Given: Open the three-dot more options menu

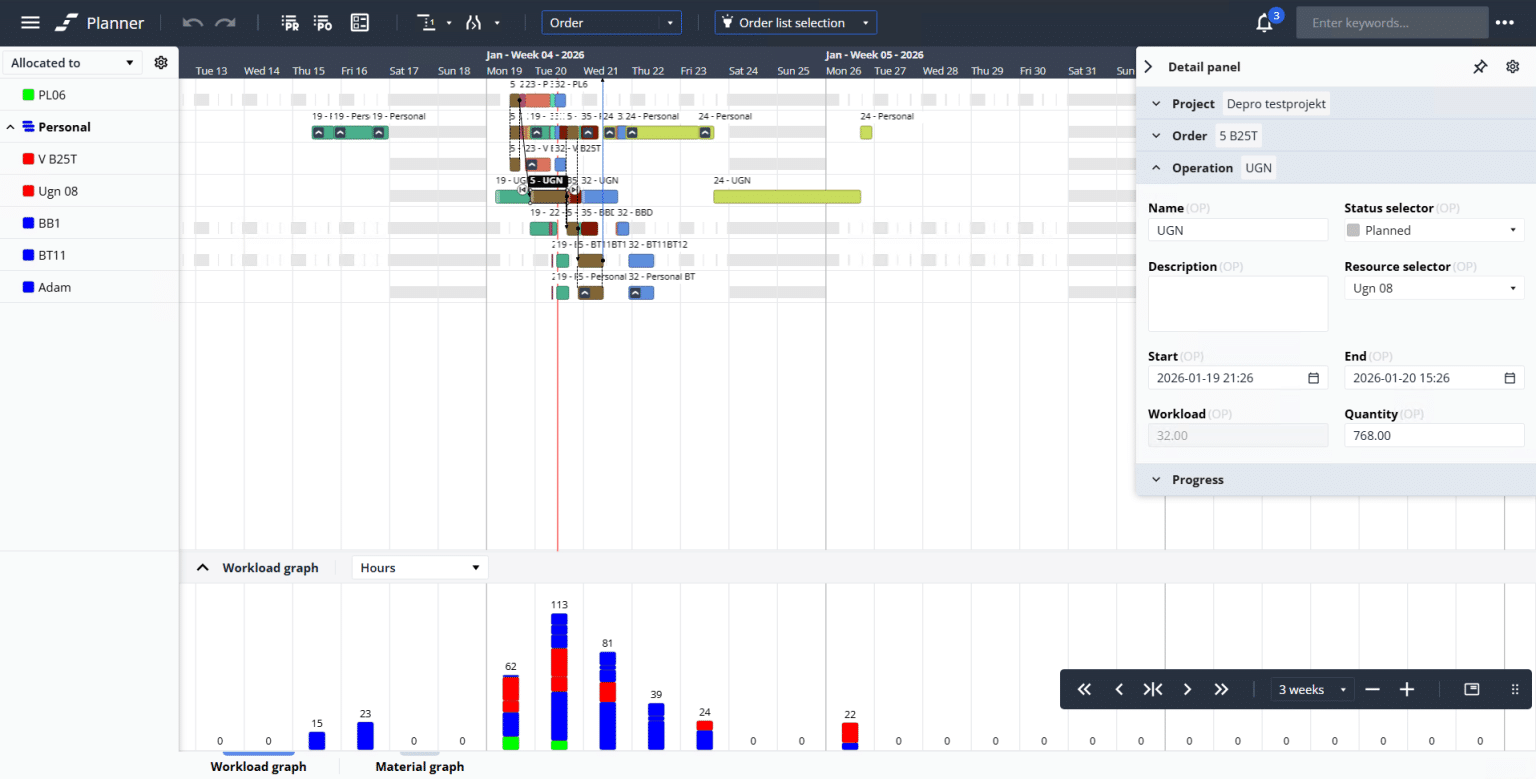Looking at the screenshot, I should [1505, 22].
